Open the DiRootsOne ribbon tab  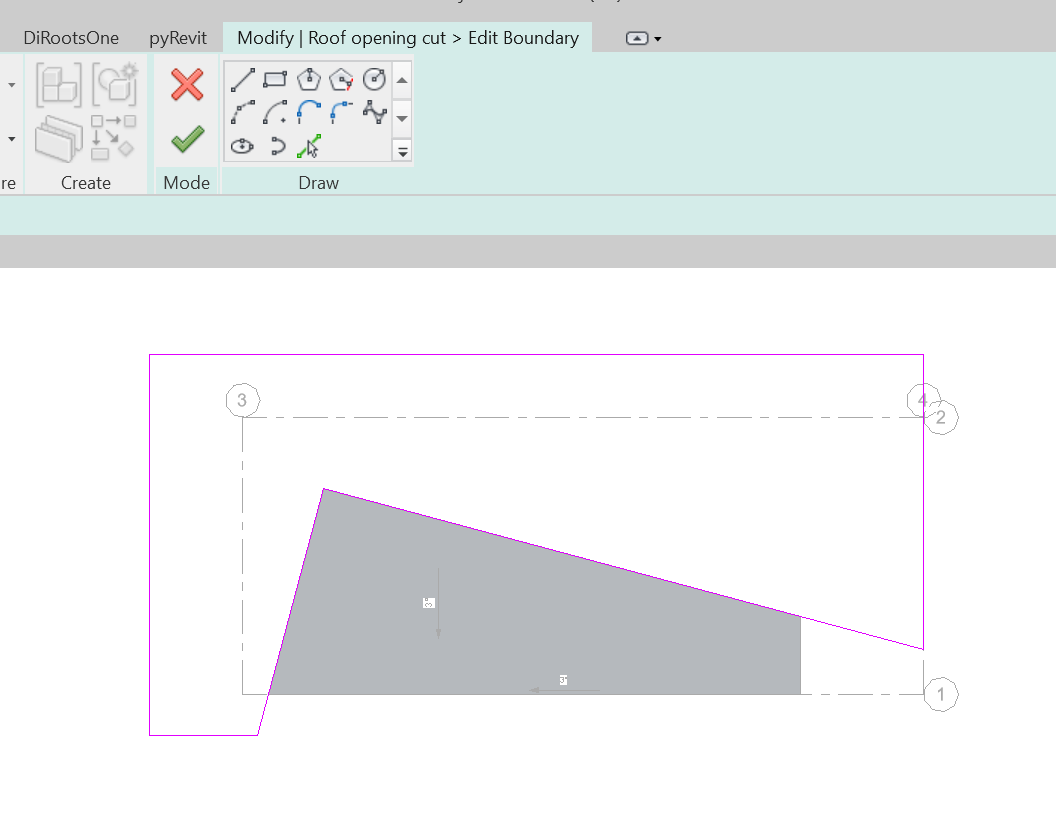tap(71, 37)
